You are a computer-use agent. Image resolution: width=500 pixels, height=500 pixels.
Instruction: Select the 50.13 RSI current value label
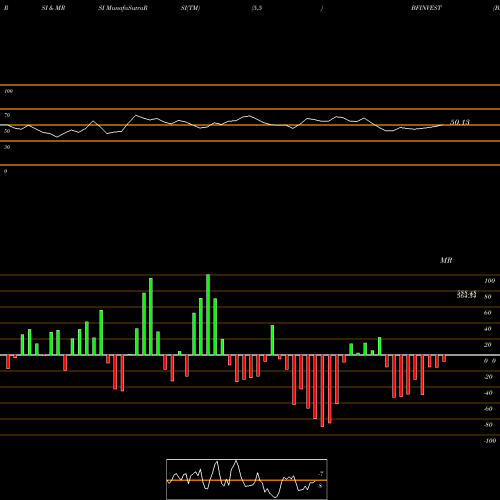pos(460,122)
